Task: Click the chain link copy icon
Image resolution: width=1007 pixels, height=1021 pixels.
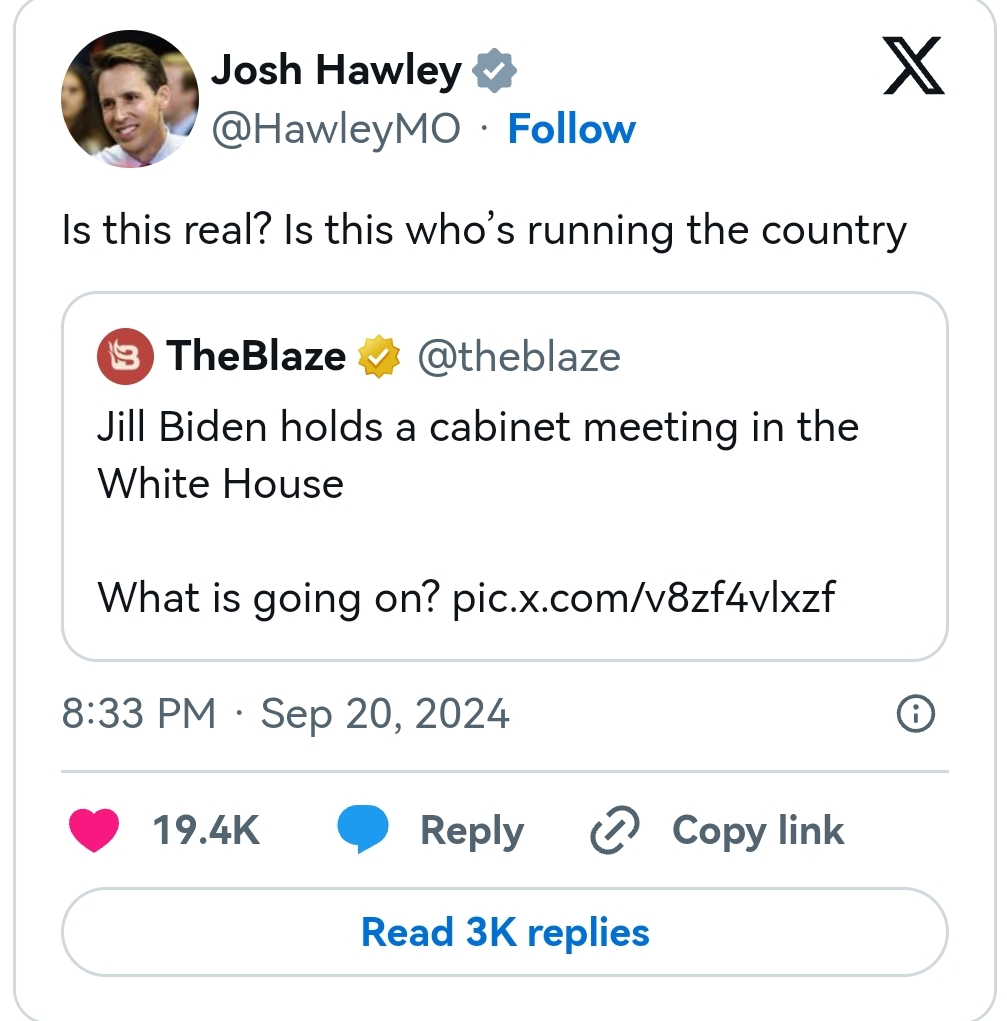Action: click(x=617, y=831)
